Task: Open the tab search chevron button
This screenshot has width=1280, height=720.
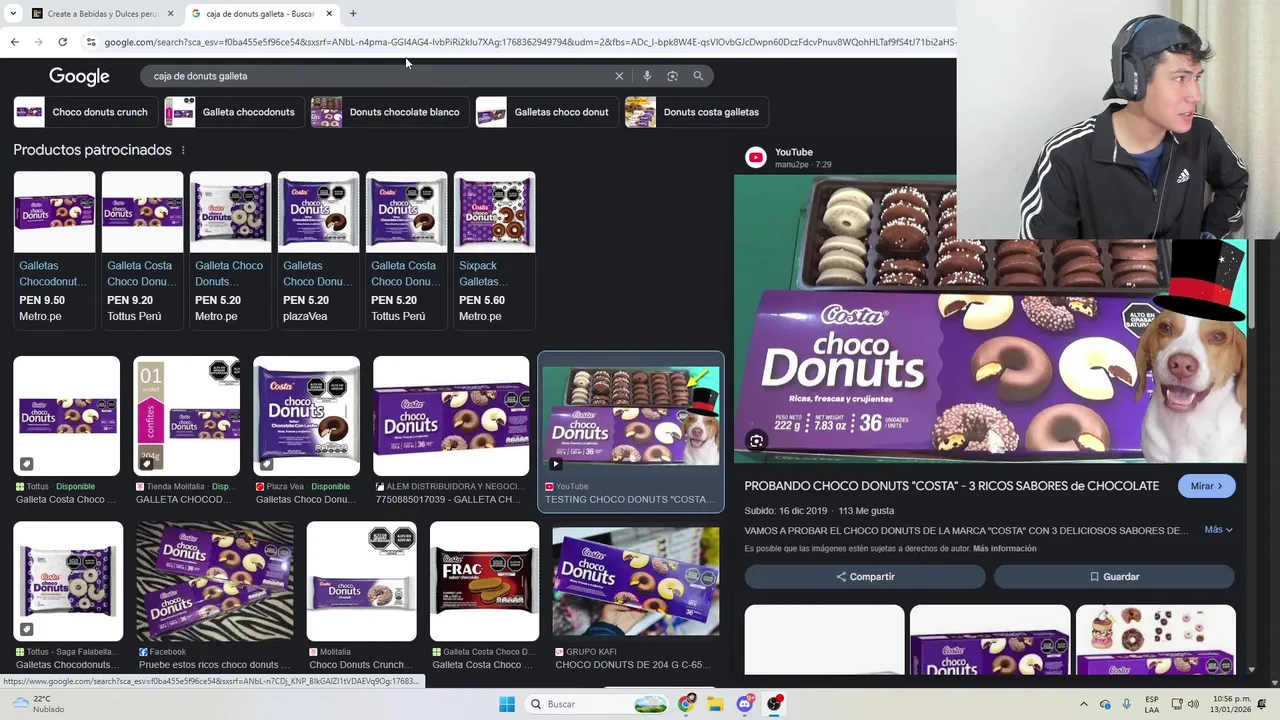Action: click(x=12, y=14)
